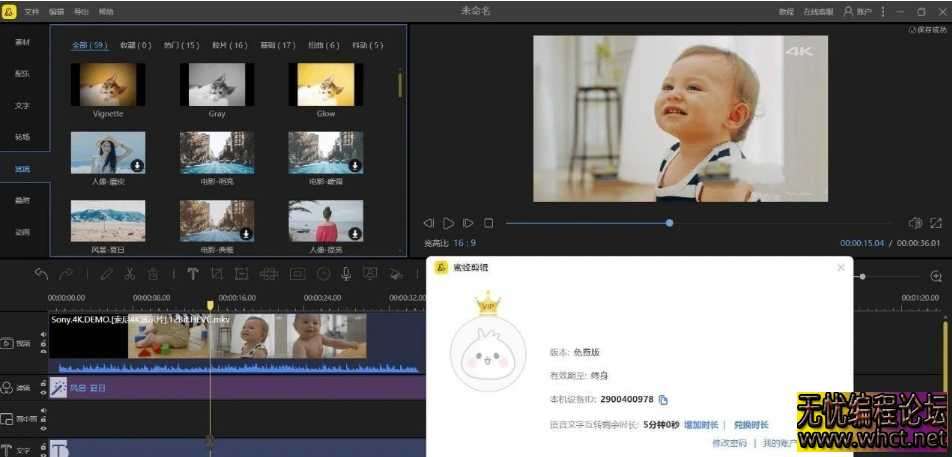Click the trash delete icon in toolbar

click(x=153, y=274)
